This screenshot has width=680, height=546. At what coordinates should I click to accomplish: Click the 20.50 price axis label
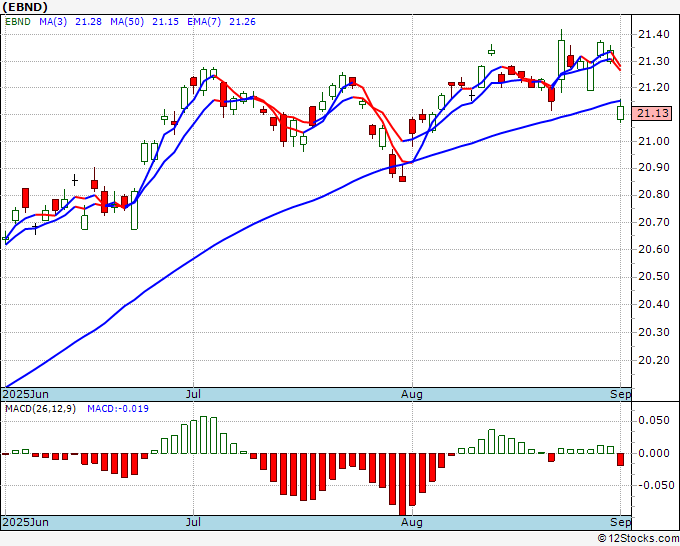coord(654,277)
